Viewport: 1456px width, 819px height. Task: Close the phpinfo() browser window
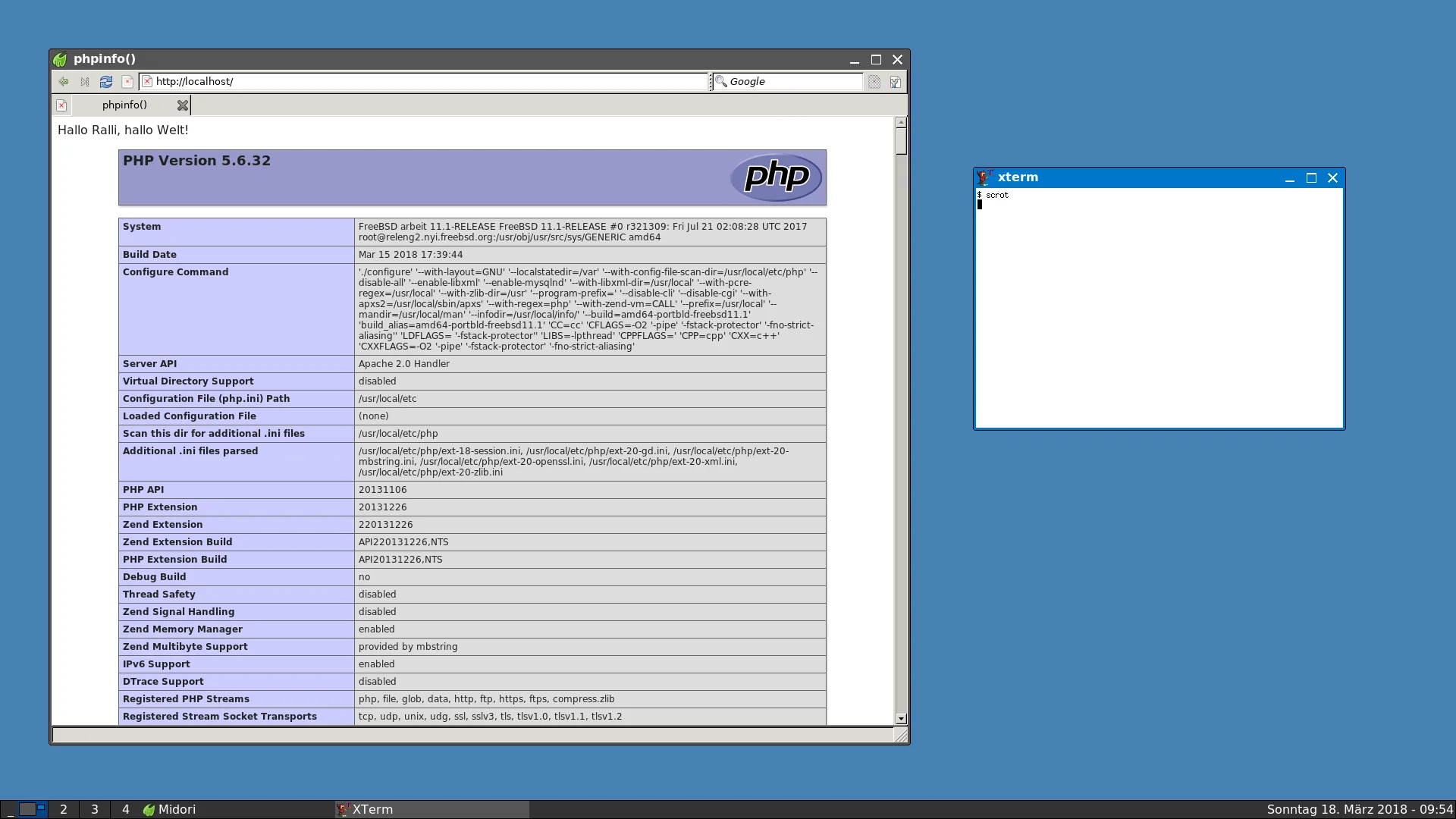pyautogui.click(x=898, y=59)
